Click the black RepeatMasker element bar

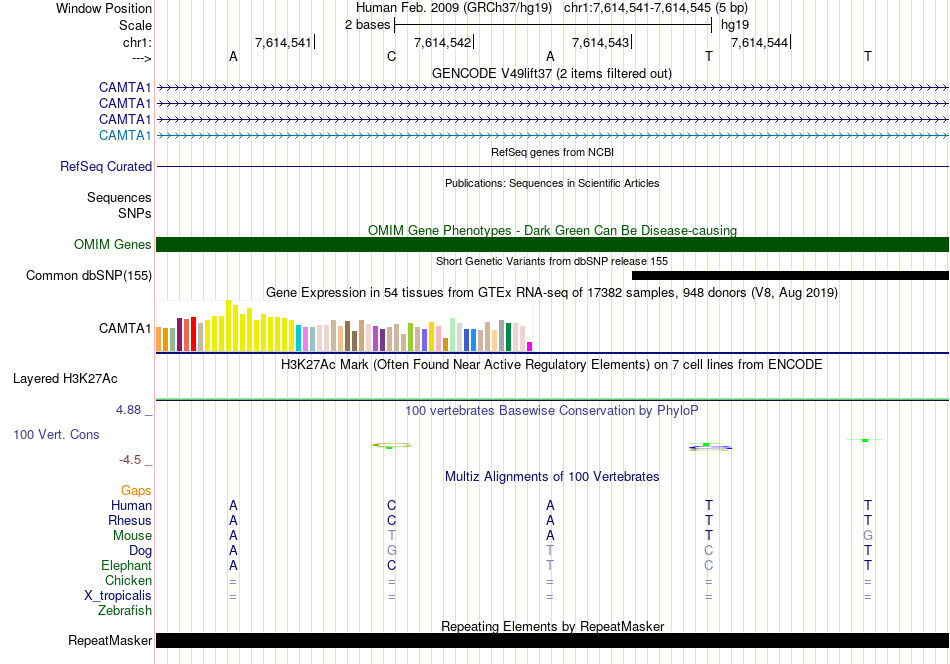click(x=552, y=640)
